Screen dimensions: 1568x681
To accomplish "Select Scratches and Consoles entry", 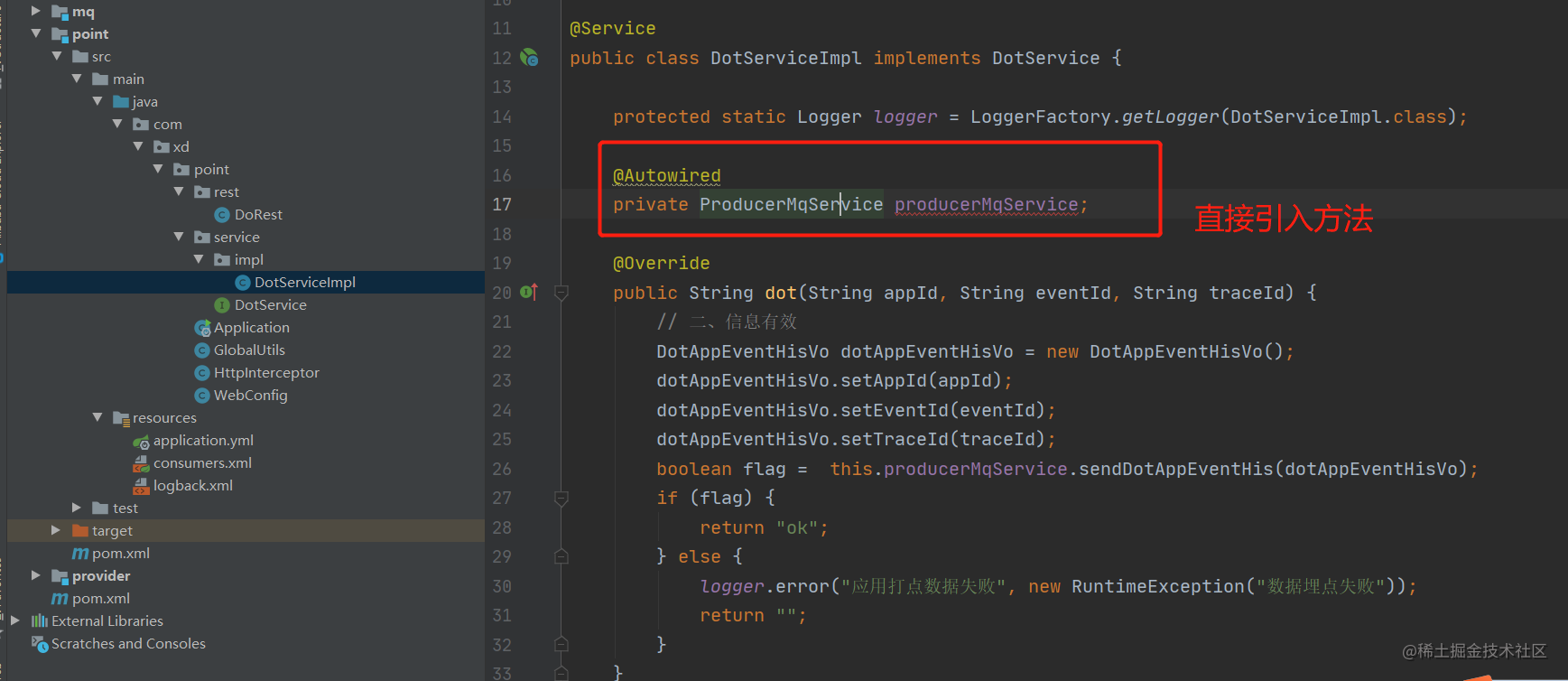I will (x=128, y=644).
